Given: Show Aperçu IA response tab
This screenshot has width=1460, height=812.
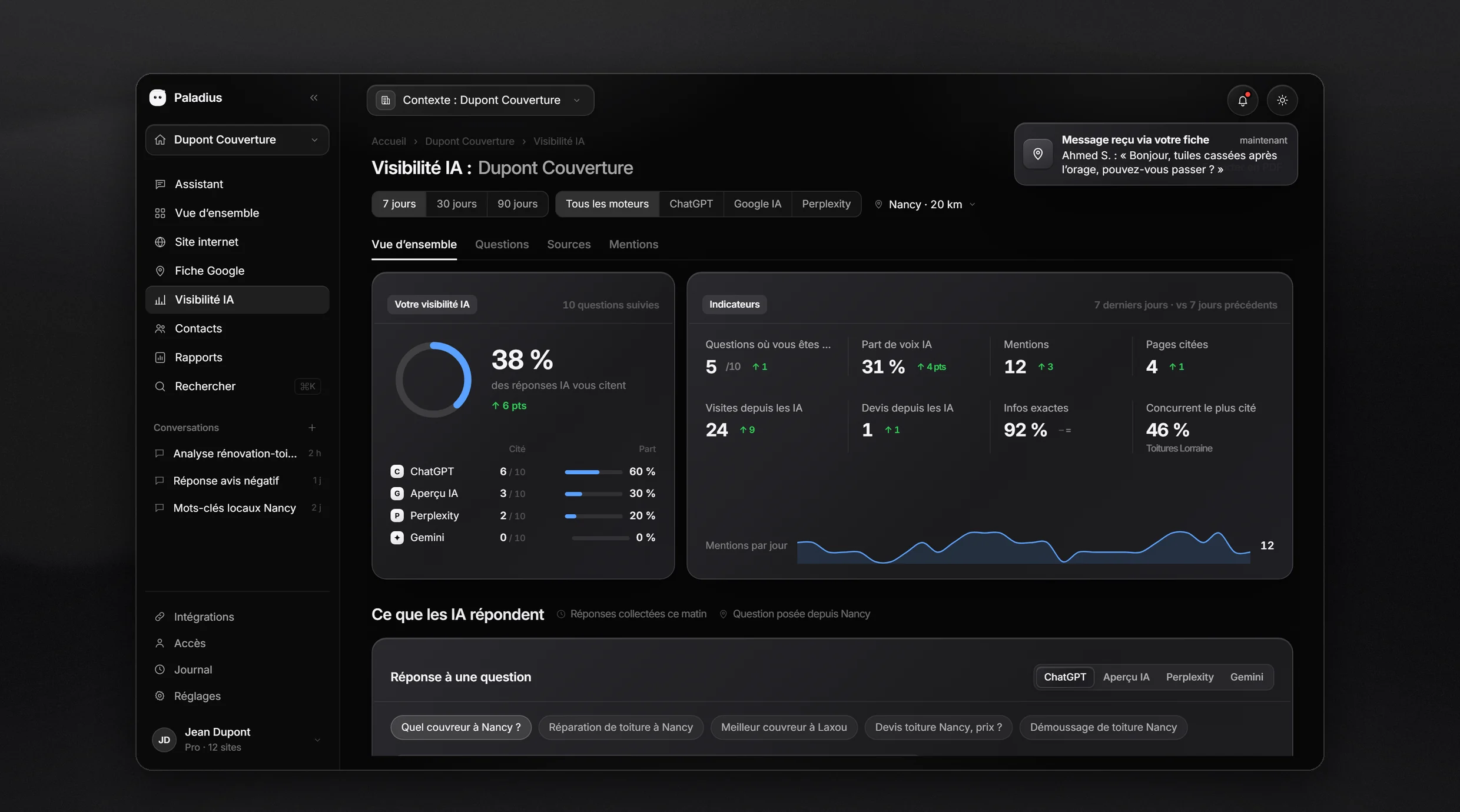Looking at the screenshot, I should (x=1126, y=677).
